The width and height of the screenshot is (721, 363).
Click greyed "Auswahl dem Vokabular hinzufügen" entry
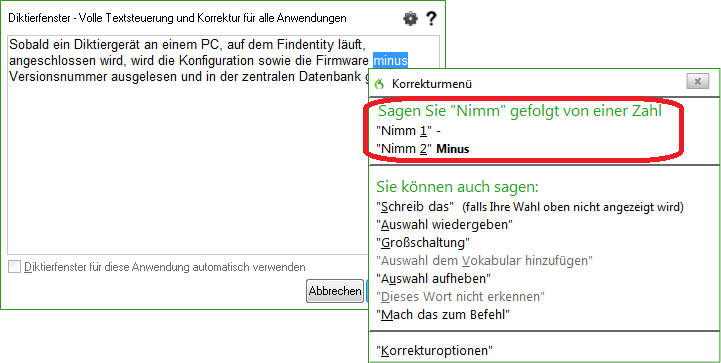pyautogui.click(x=484, y=261)
